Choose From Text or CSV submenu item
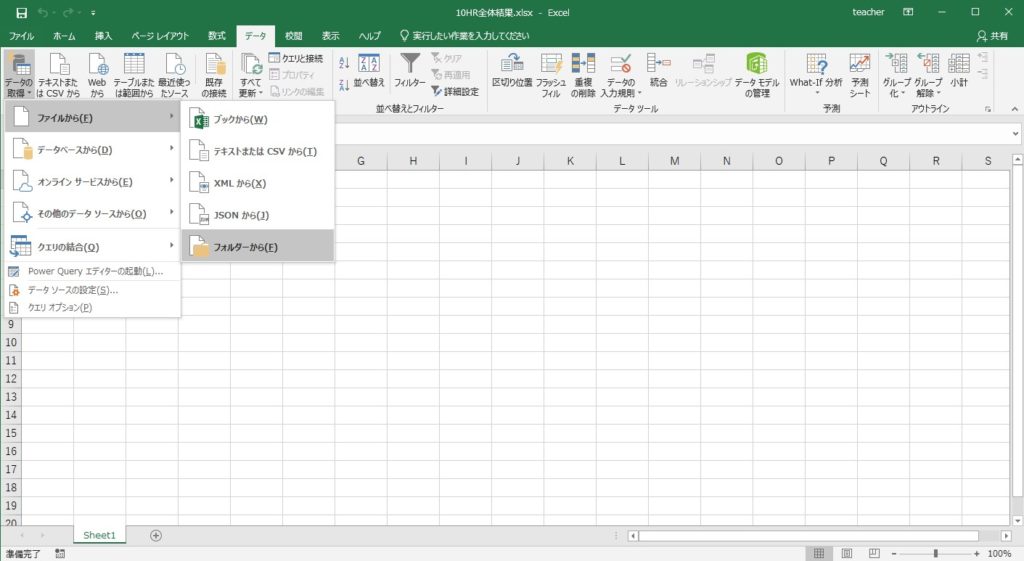This screenshot has width=1024, height=561. [258, 151]
